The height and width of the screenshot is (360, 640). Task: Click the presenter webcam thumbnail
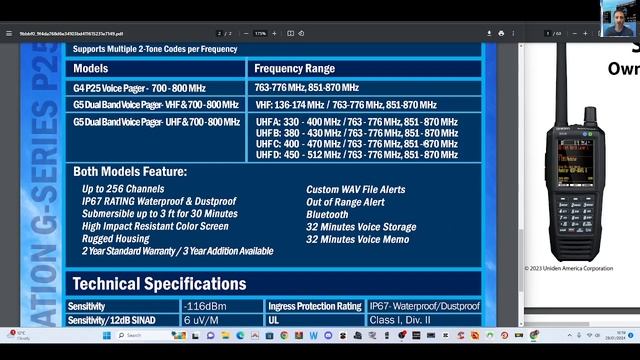618,18
